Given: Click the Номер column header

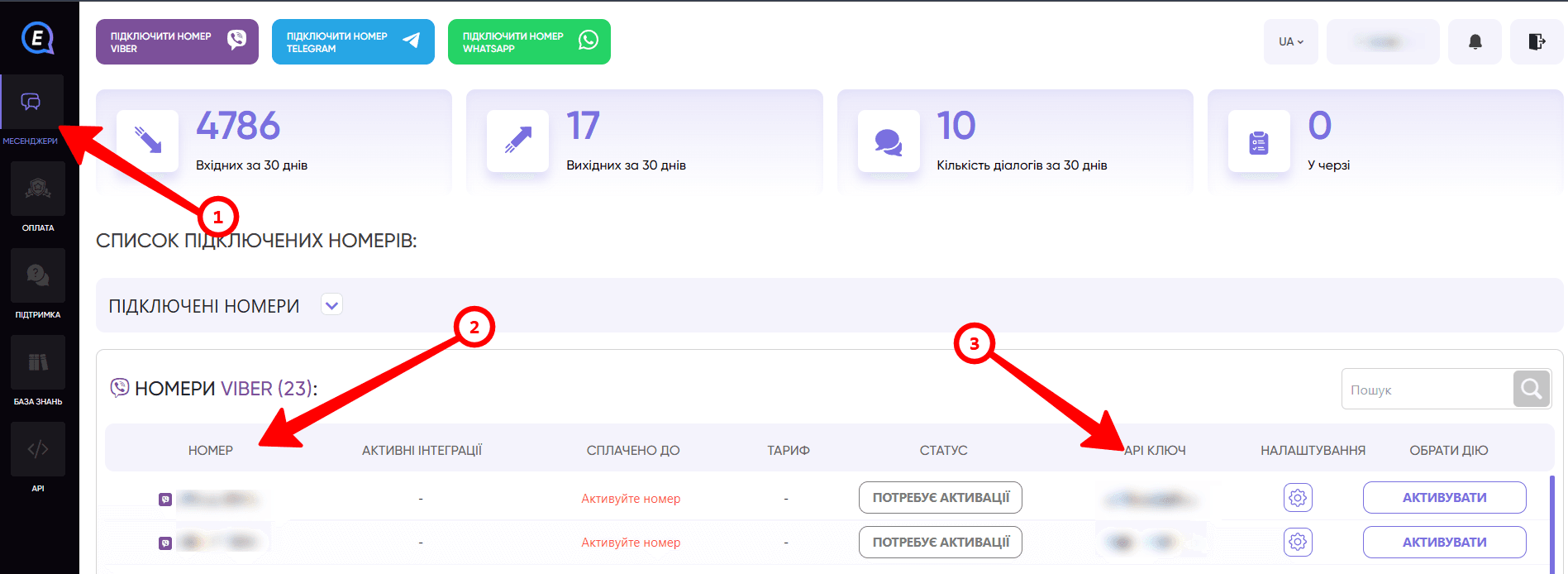Looking at the screenshot, I should point(211,451).
